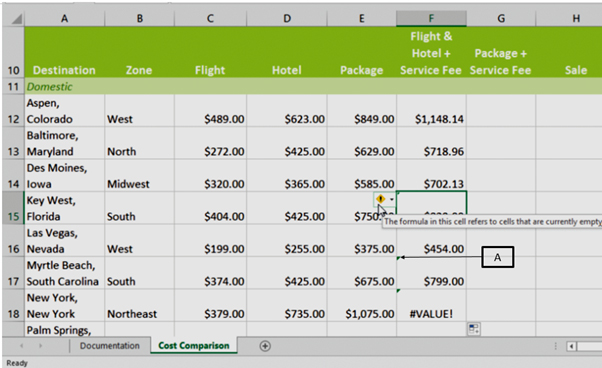The height and width of the screenshot is (368, 602).
Task: Click the previous sheet navigation arrow
Action: (22, 346)
